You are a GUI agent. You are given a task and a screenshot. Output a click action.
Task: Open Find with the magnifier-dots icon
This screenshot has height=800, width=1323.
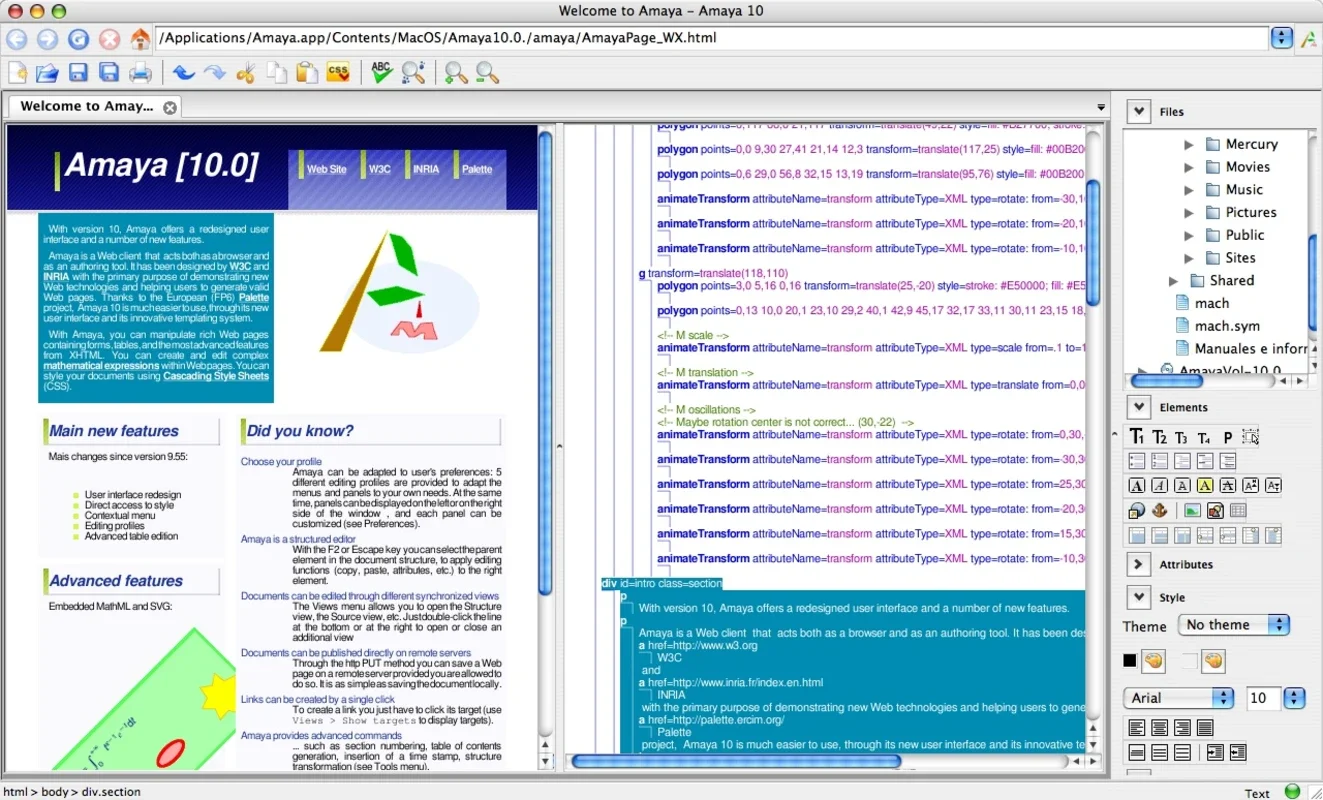tap(413, 72)
